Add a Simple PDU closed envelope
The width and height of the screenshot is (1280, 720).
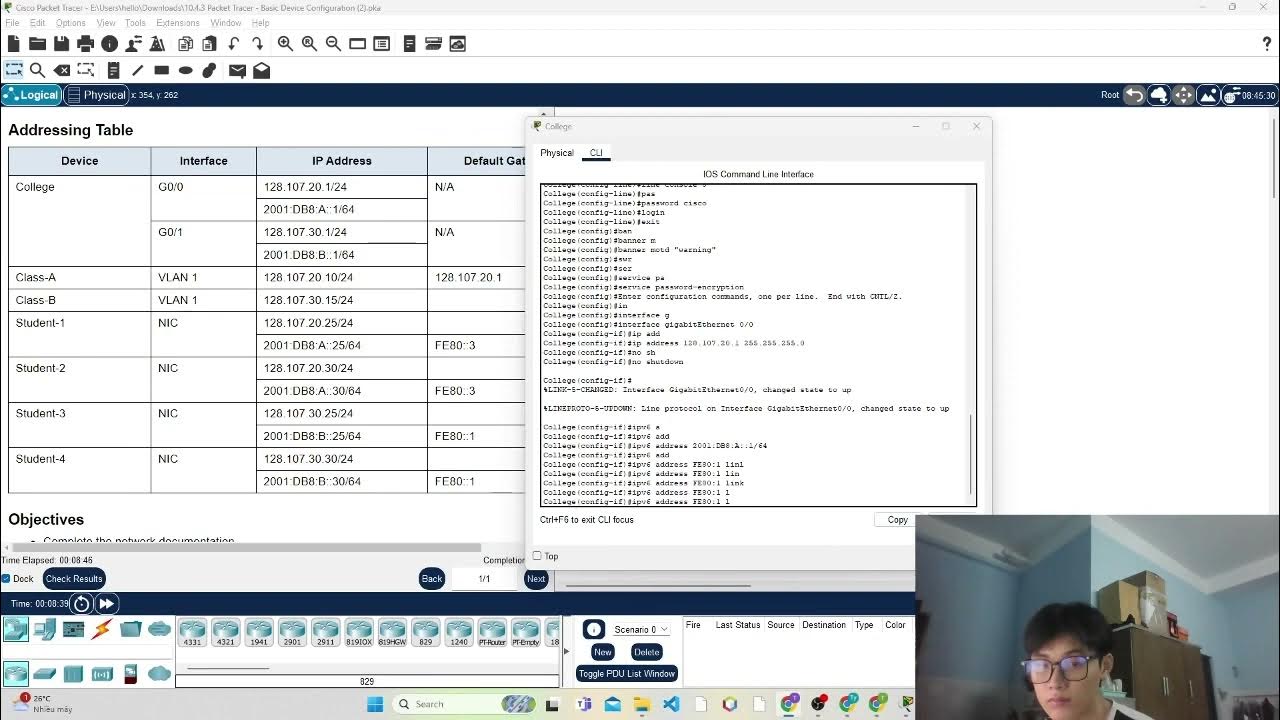237,70
